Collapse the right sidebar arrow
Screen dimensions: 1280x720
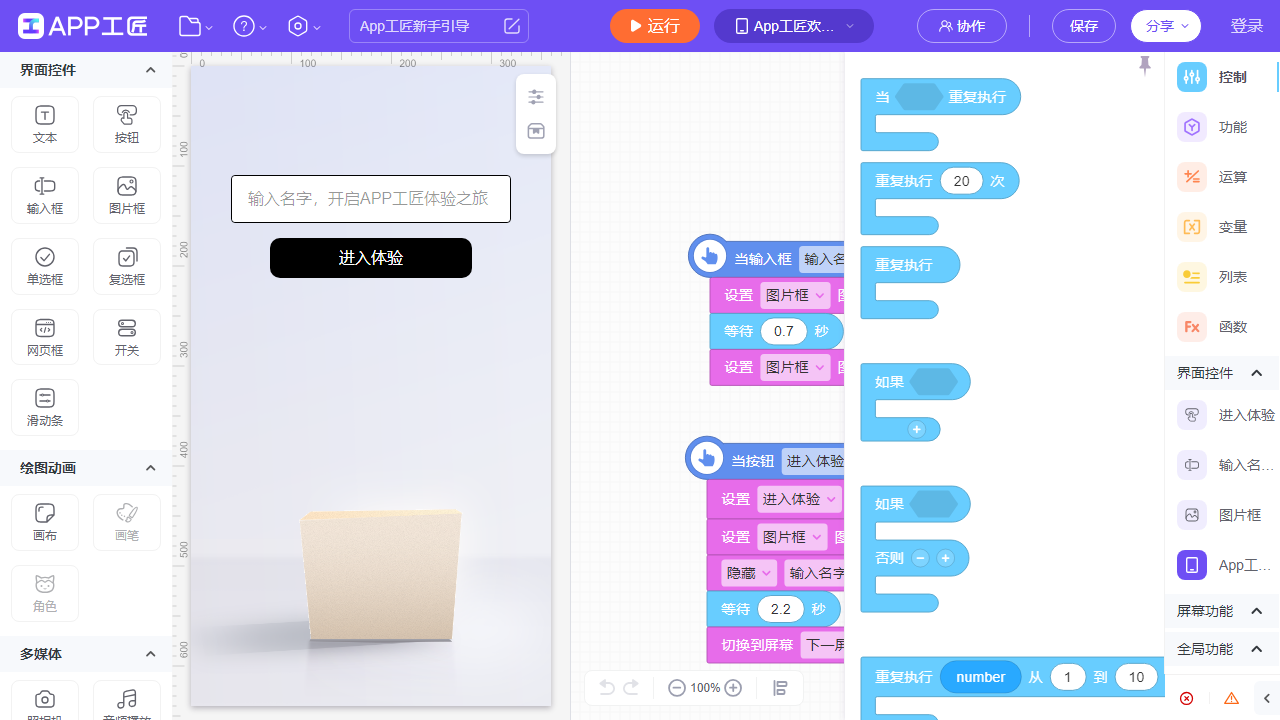coord(1267,698)
